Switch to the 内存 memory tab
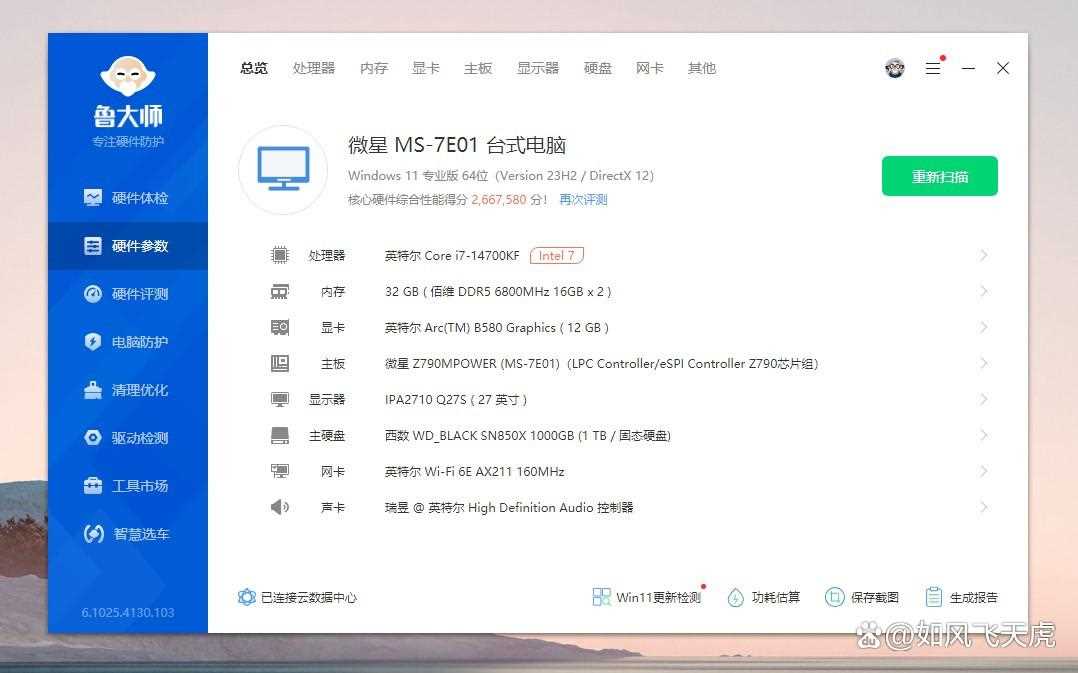This screenshot has width=1078, height=673. pyautogui.click(x=373, y=68)
